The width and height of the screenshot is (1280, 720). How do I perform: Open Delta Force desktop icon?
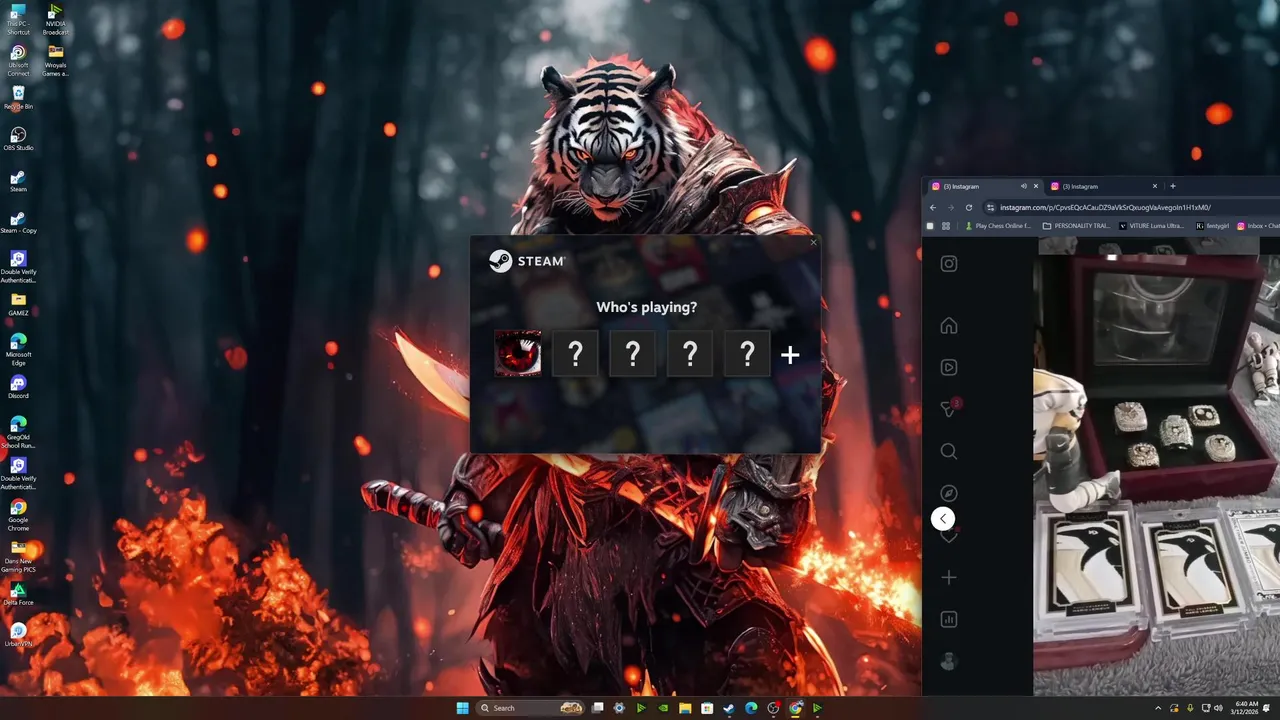click(18, 594)
